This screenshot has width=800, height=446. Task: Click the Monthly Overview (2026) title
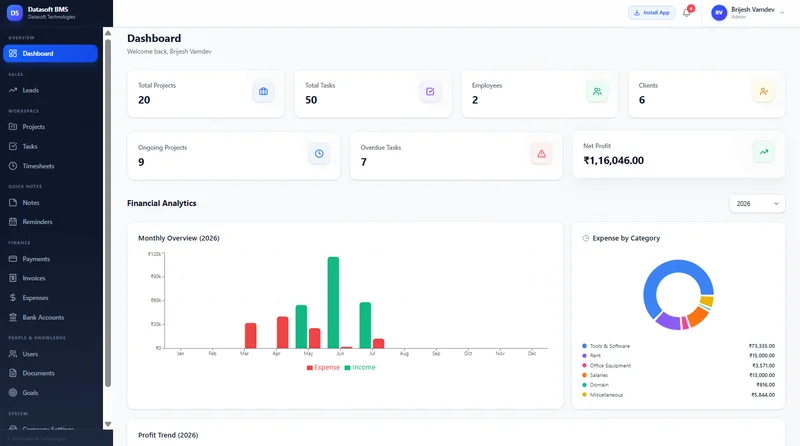(x=179, y=238)
